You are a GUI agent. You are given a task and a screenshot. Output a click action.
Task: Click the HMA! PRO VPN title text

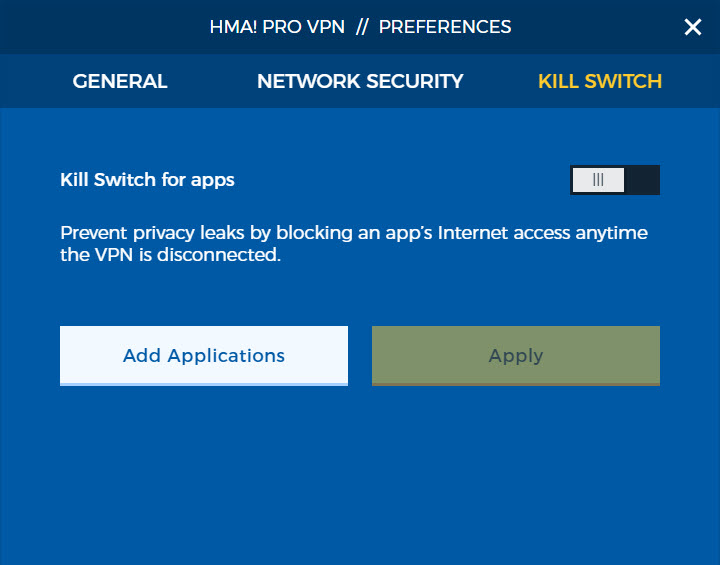(x=277, y=27)
